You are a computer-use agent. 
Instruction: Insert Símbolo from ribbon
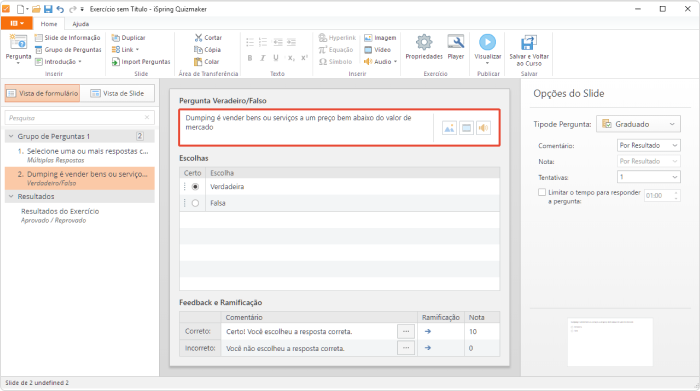(336, 62)
